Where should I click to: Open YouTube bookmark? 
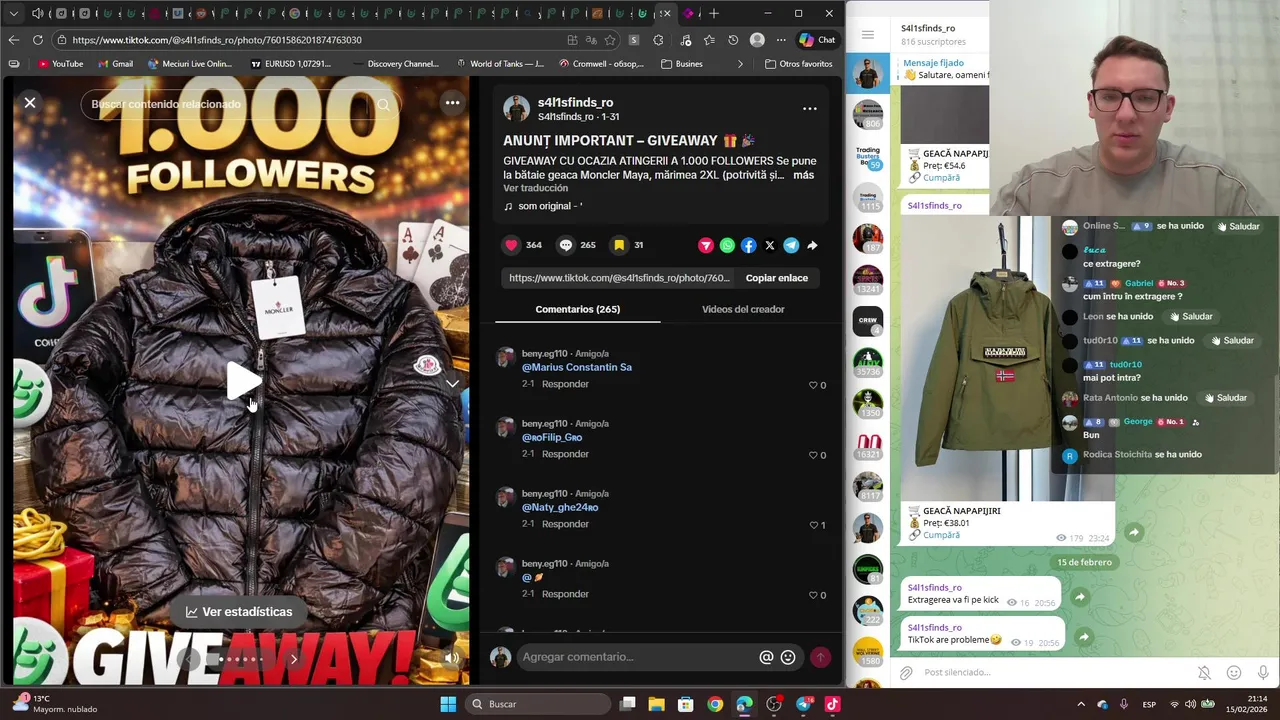(60, 64)
